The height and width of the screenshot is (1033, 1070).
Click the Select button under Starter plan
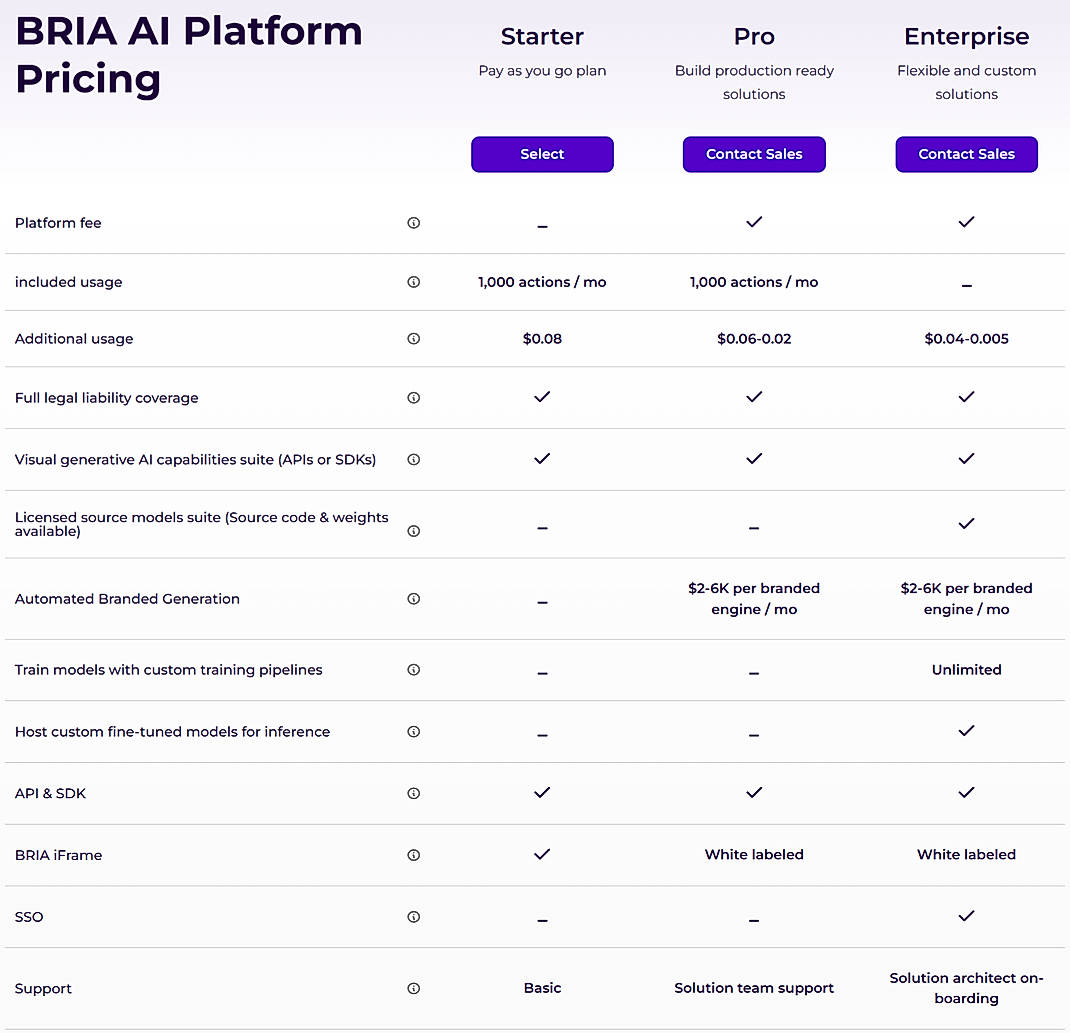click(542, 154)
